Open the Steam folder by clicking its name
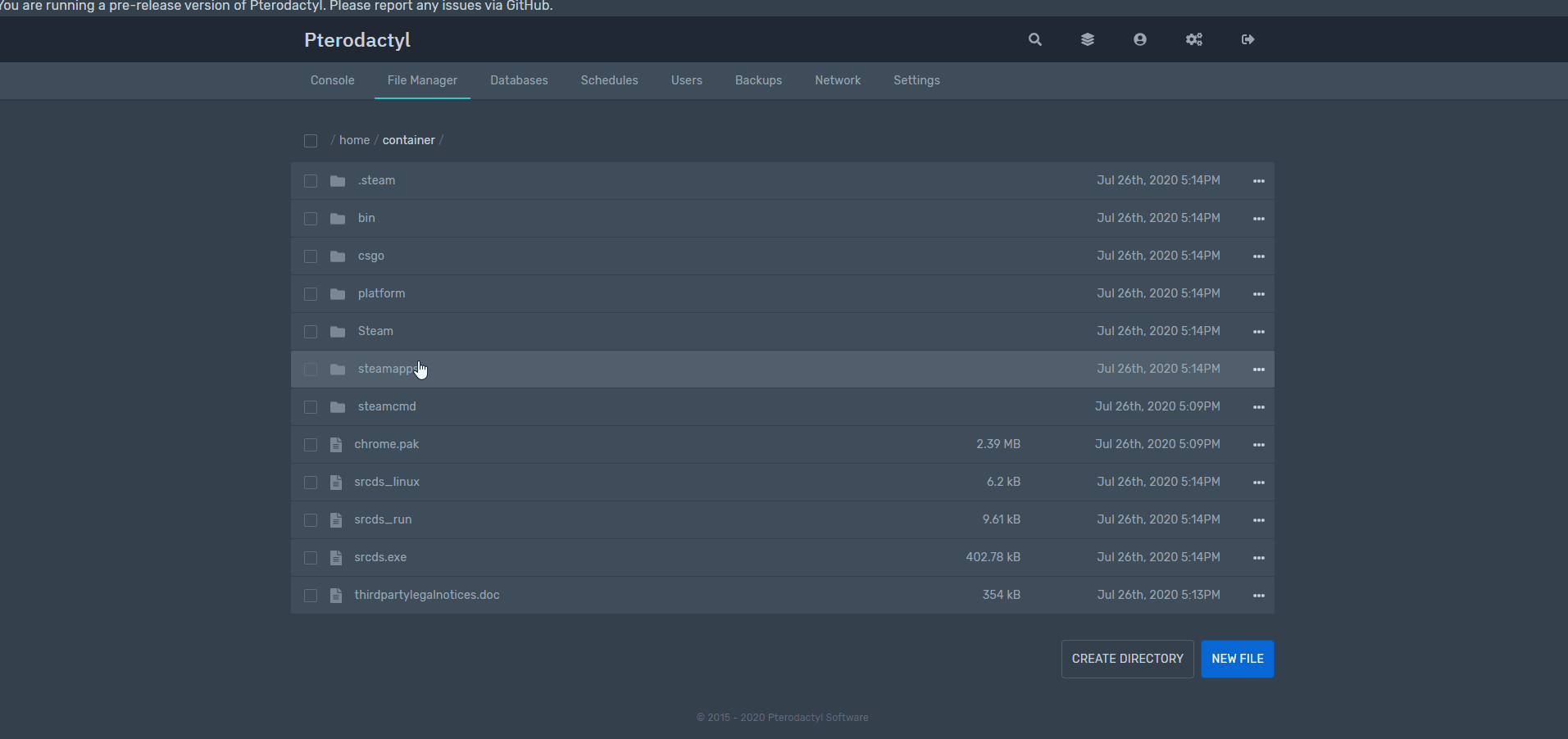The image size is (1568, 739). (375, 331)
